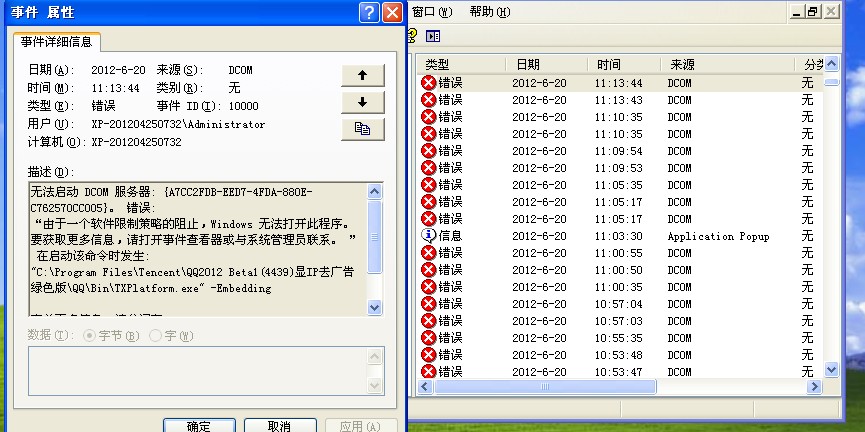Click error icon of the 11:09:54 event
The height and width of the screenshot is (432, 865).
tap(428, 151)
